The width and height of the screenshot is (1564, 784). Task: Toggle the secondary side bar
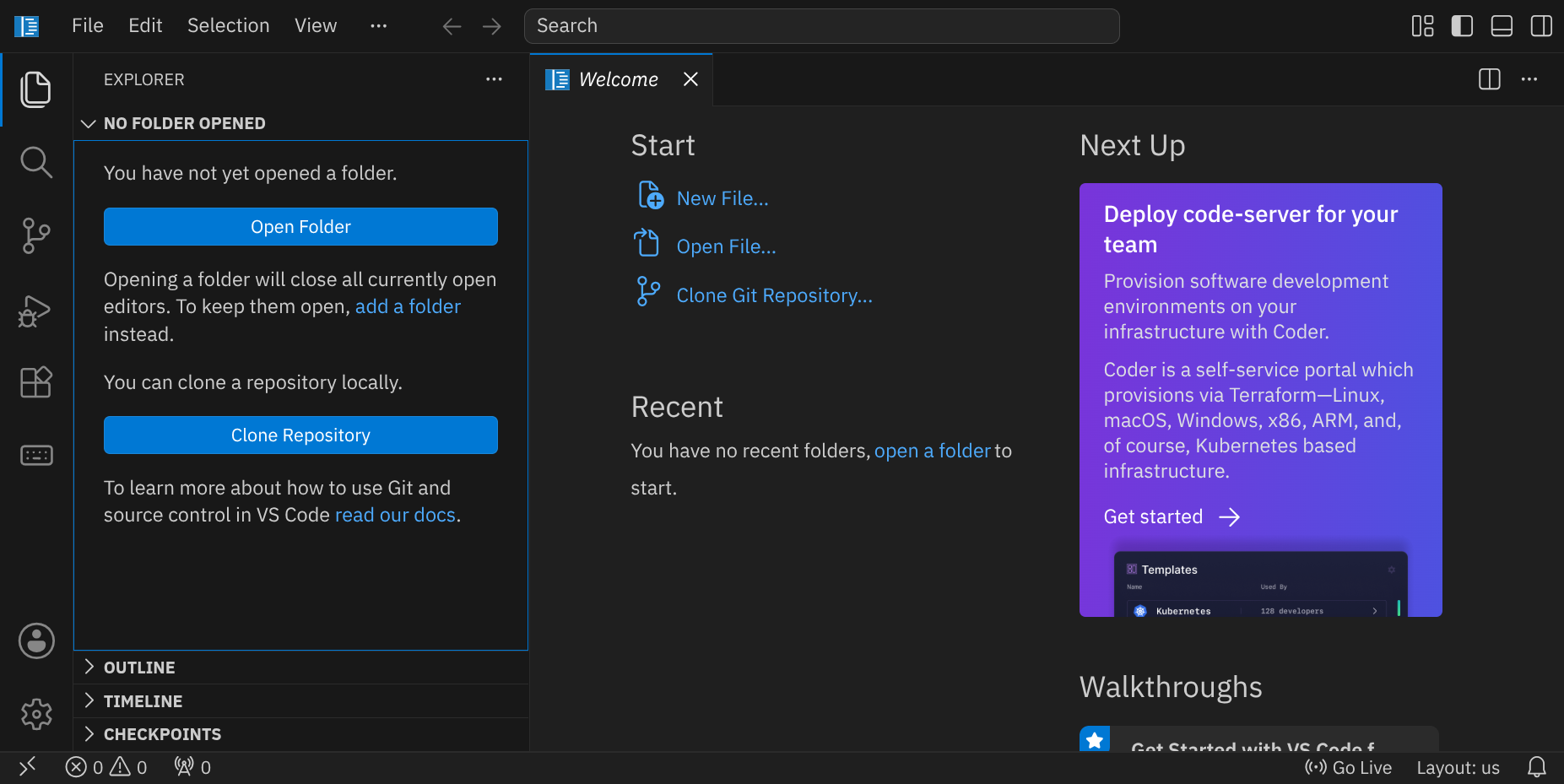(1541, 26)
